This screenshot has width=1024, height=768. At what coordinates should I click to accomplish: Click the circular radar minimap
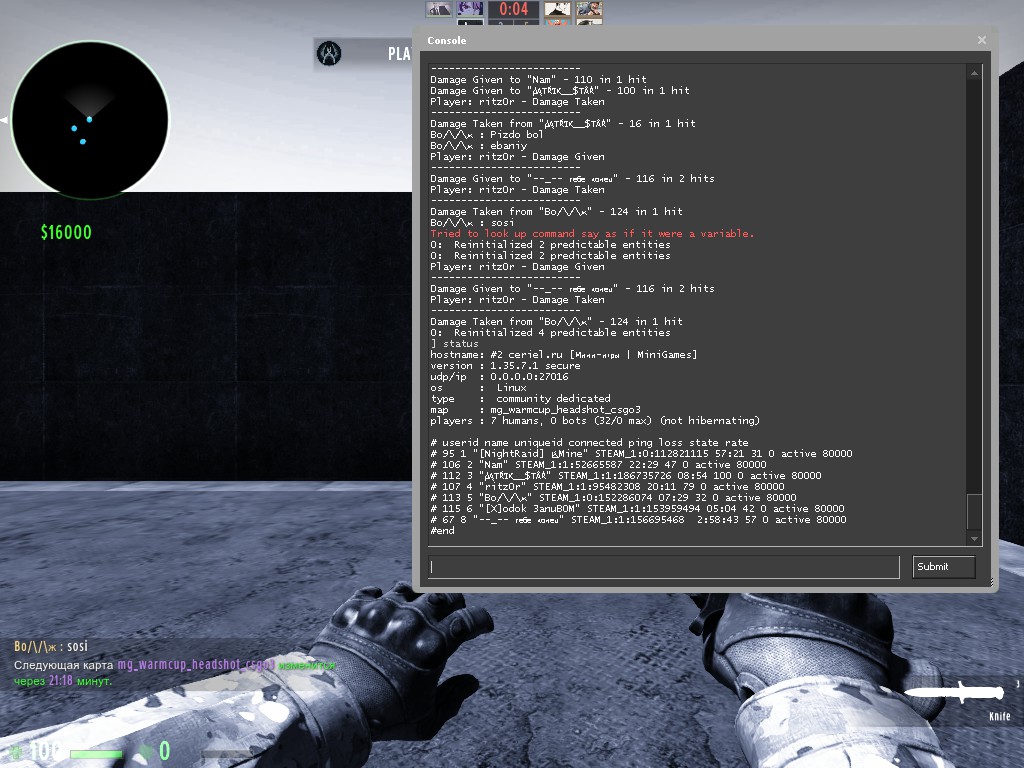pos(89,120)
